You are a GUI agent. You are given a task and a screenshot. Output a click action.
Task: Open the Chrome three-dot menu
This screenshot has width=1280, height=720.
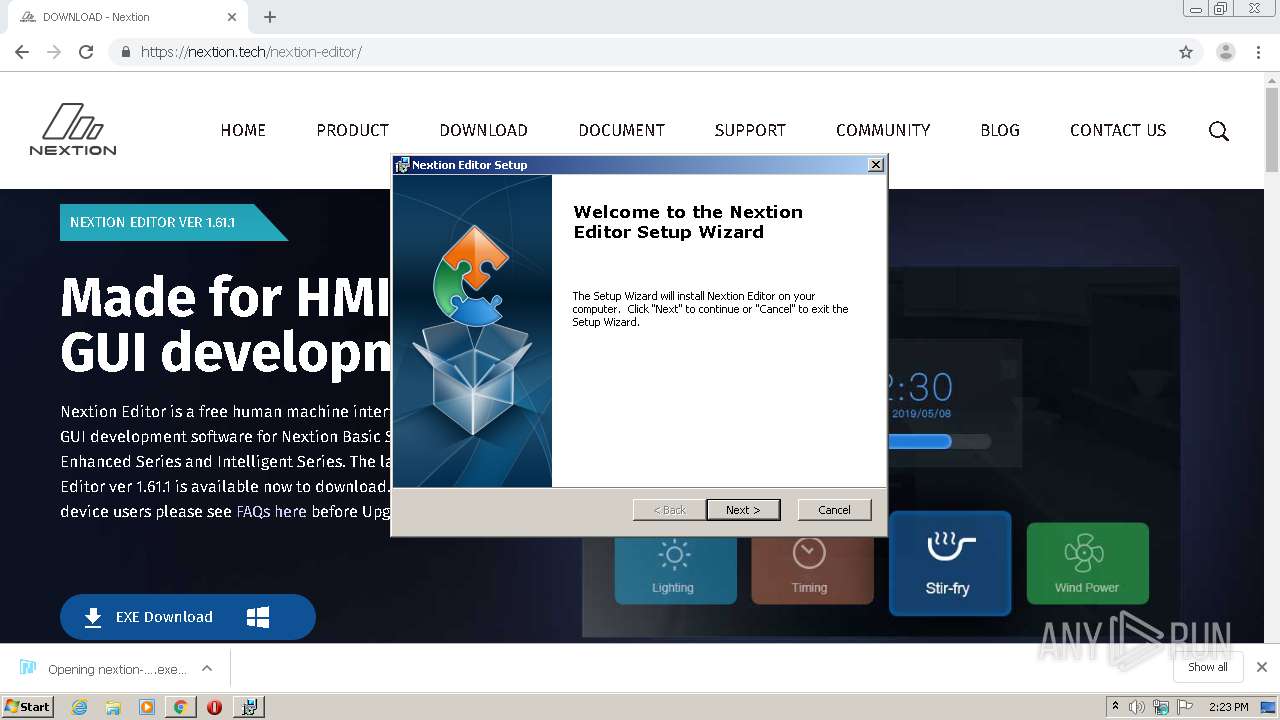pyautogui.click(x=1258, y=52)
